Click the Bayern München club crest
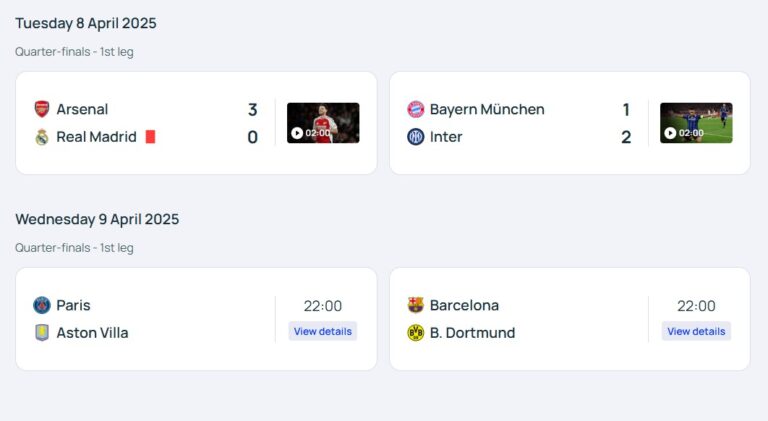Viewport: 768px width, 421px height. point(416,109)
